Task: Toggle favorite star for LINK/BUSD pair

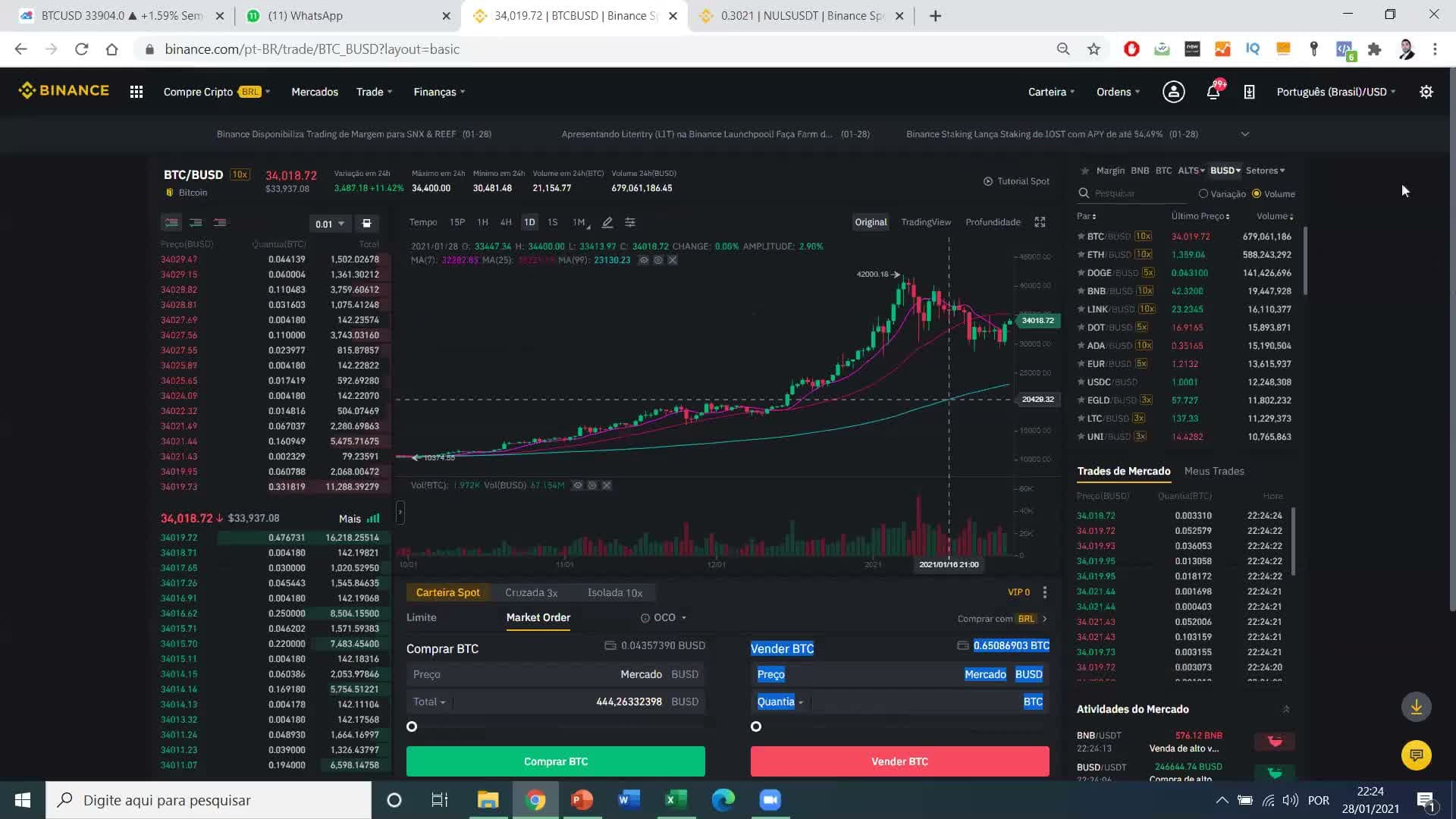Action: pos(1081,309)
